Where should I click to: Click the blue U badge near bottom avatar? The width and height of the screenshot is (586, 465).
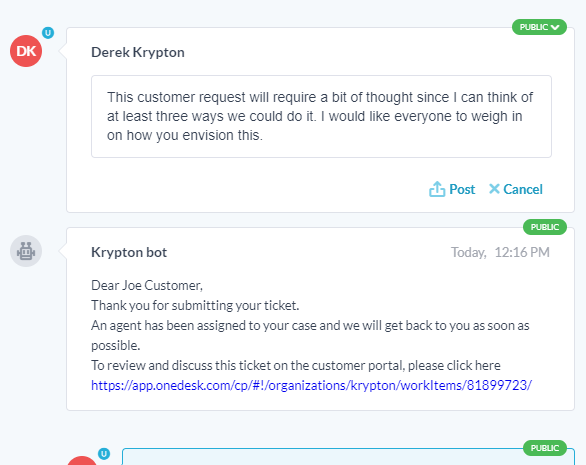(104, 454)
